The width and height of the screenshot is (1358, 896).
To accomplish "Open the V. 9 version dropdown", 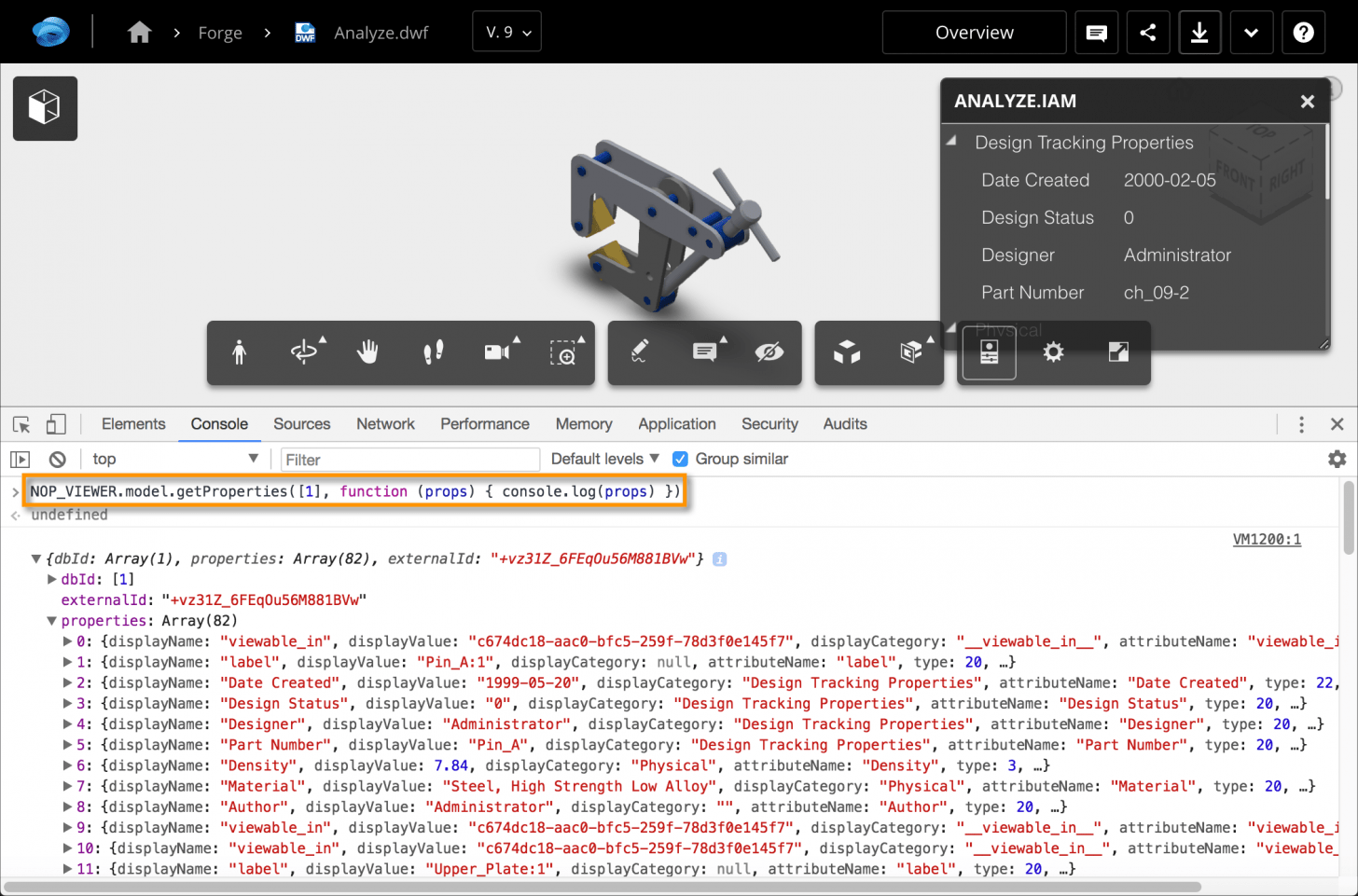I will tap(507, 33).
